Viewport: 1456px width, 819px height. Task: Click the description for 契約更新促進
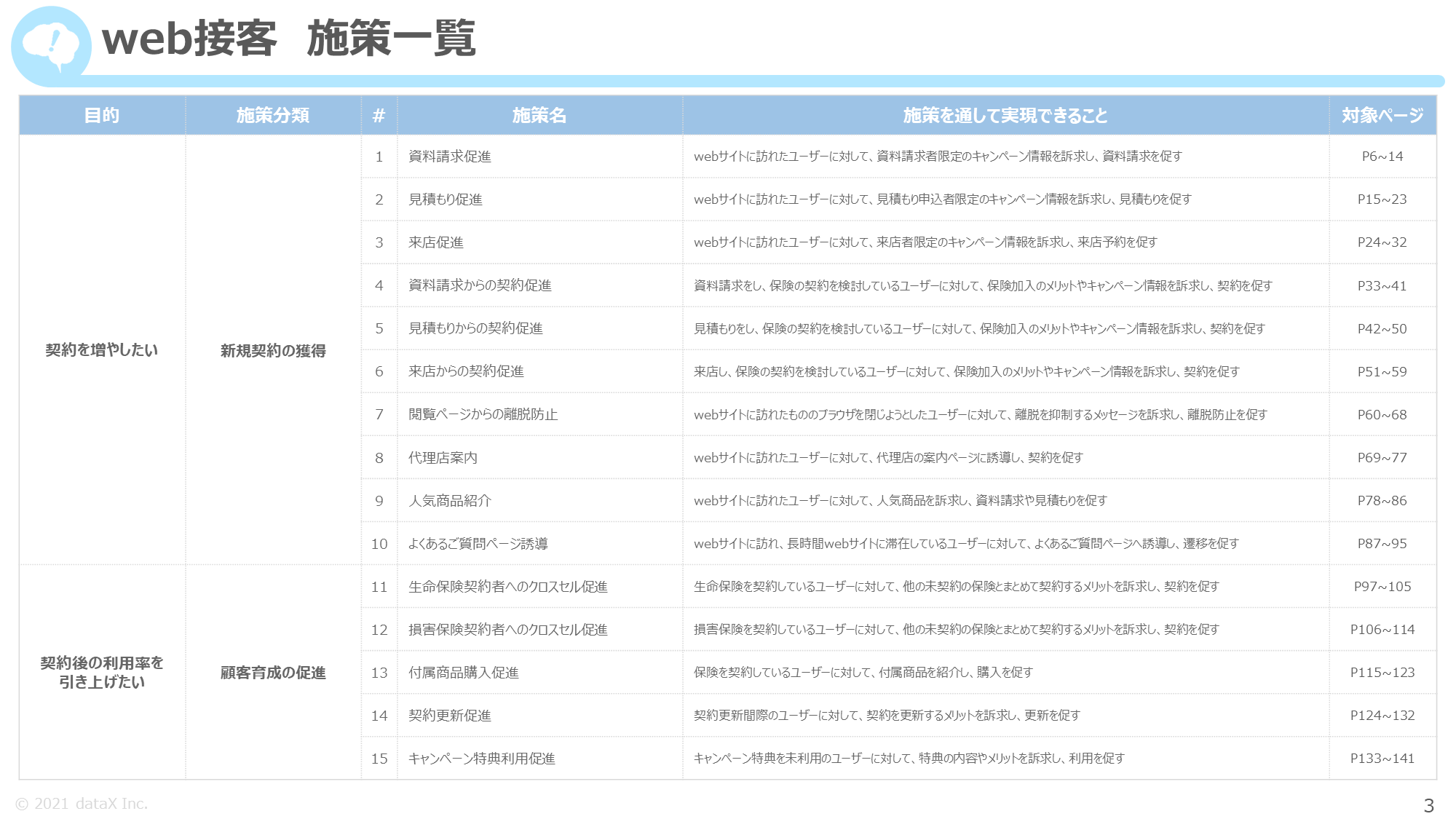pyautogui.click(x=887, y=716)
